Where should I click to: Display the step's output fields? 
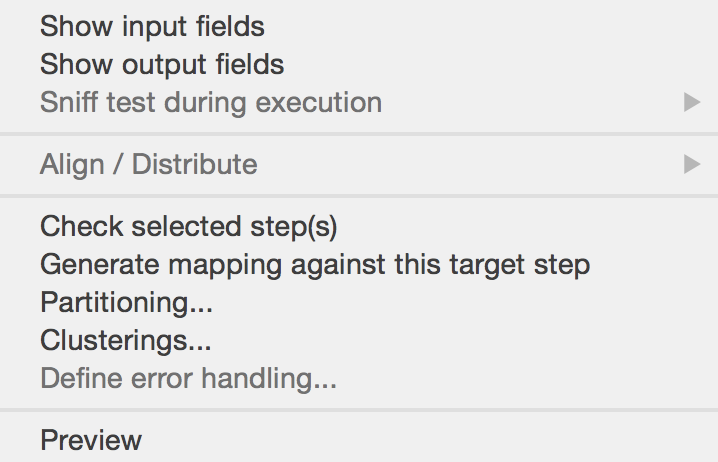(162, 65)
